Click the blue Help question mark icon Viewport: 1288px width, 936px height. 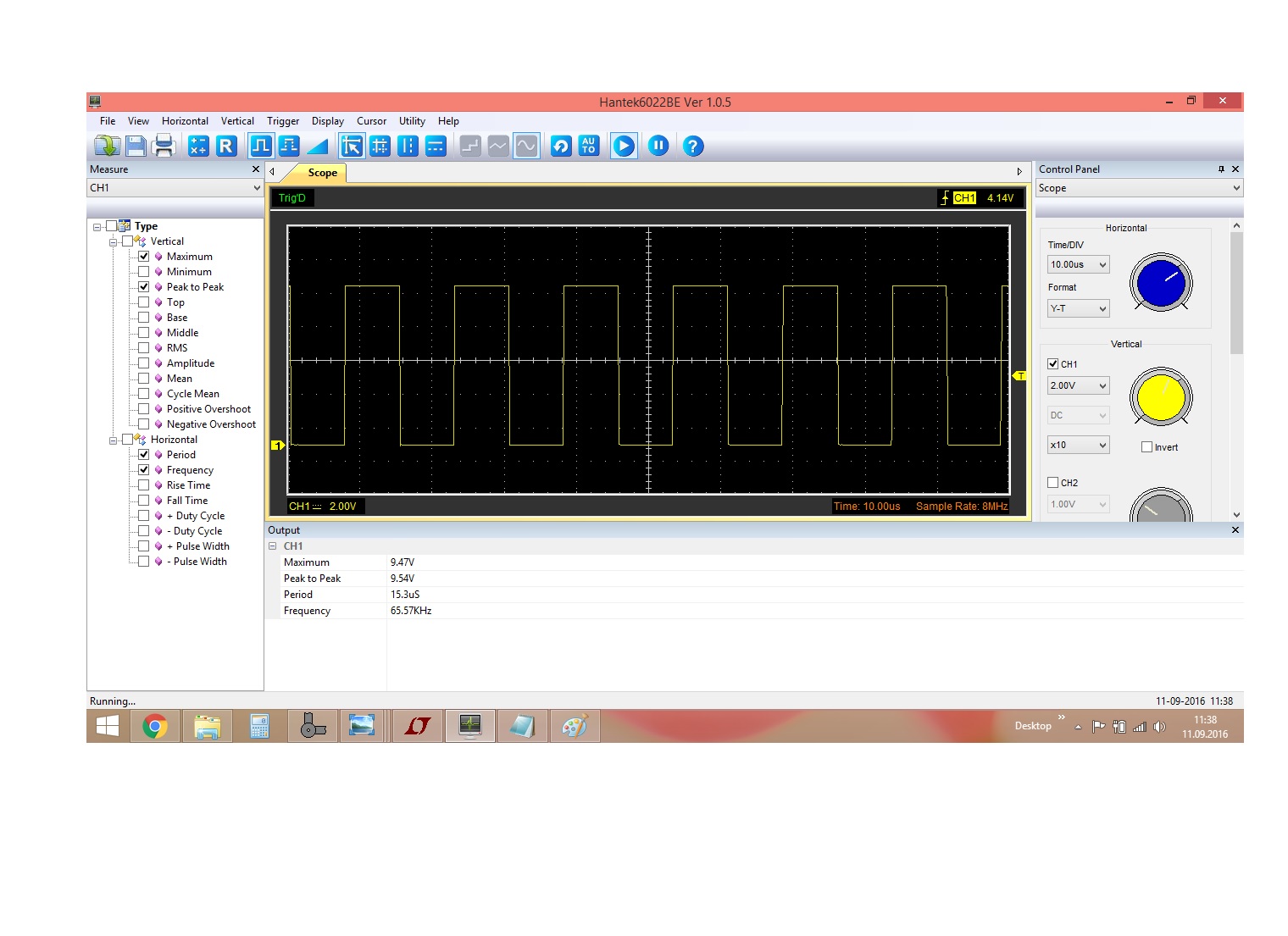click(x=693, y=147)
